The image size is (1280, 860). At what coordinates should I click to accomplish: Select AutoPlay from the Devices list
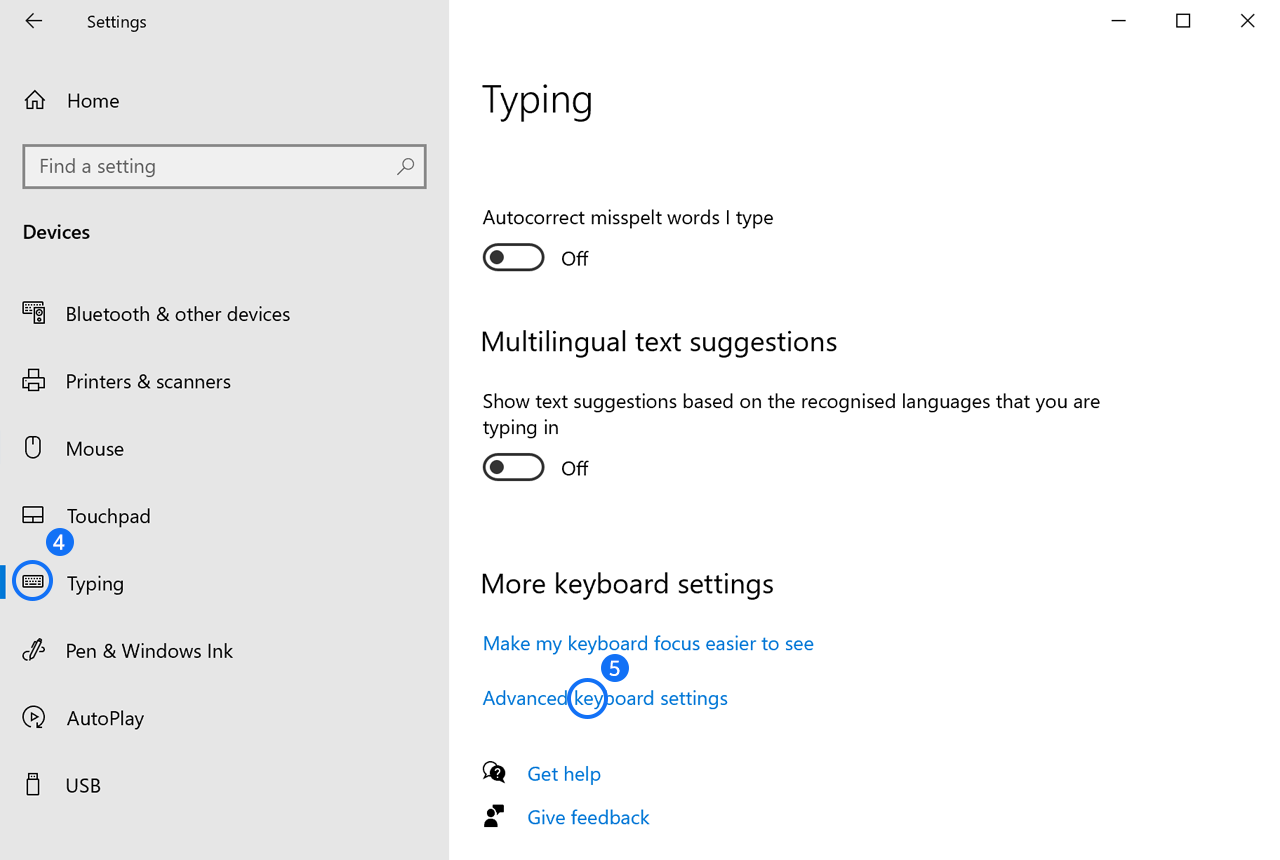coord(105,718)
